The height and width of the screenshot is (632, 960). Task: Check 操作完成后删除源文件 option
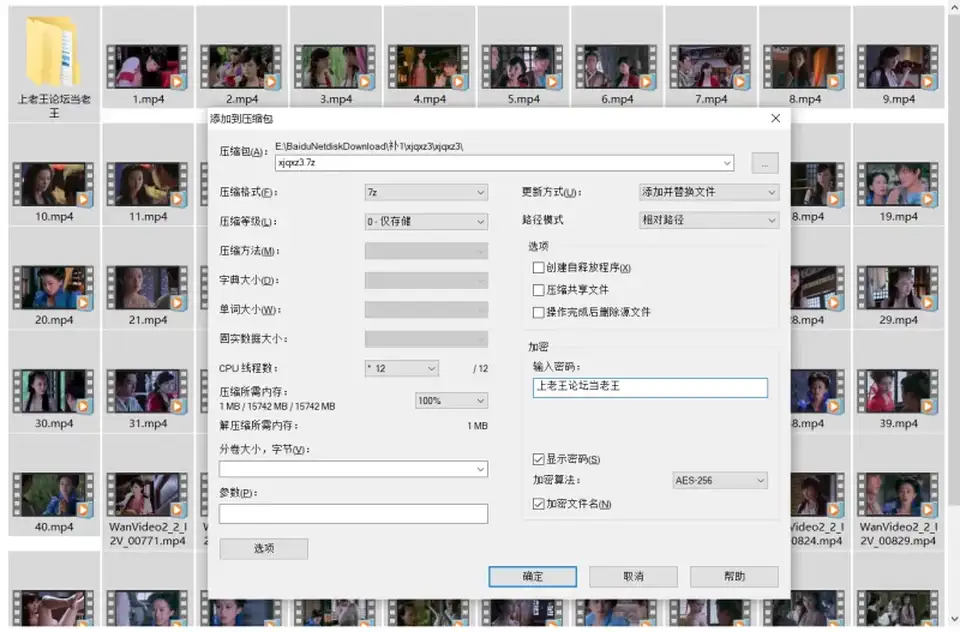pos(538,312)
